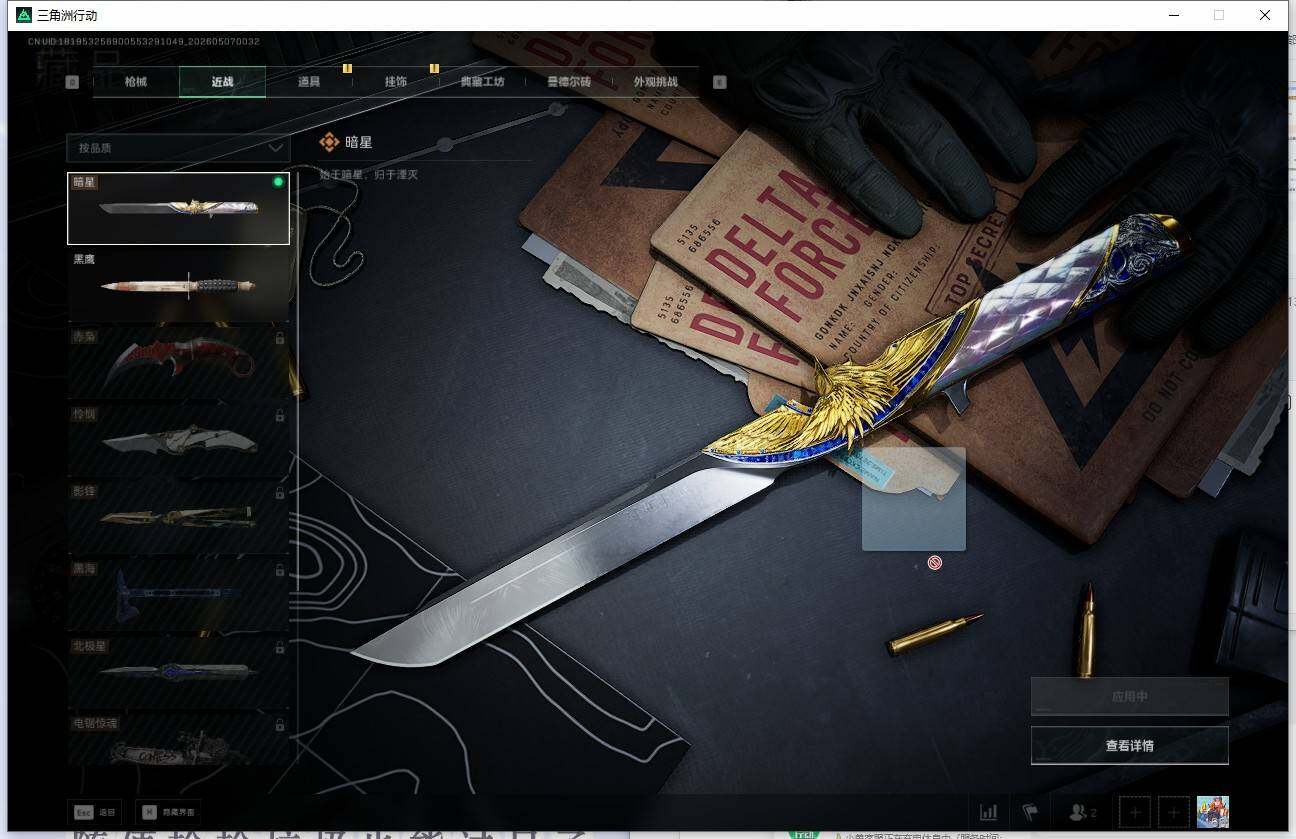Open the 道具 tab
This screenshot has width=1296, height=839.
pos(309,82)
